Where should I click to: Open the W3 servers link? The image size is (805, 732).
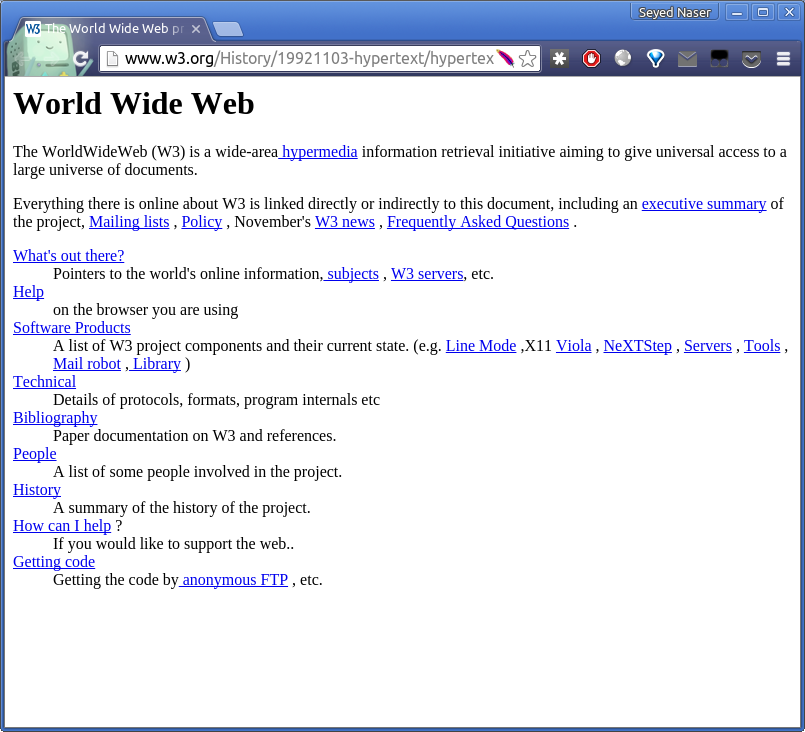(x=427, y=274)
